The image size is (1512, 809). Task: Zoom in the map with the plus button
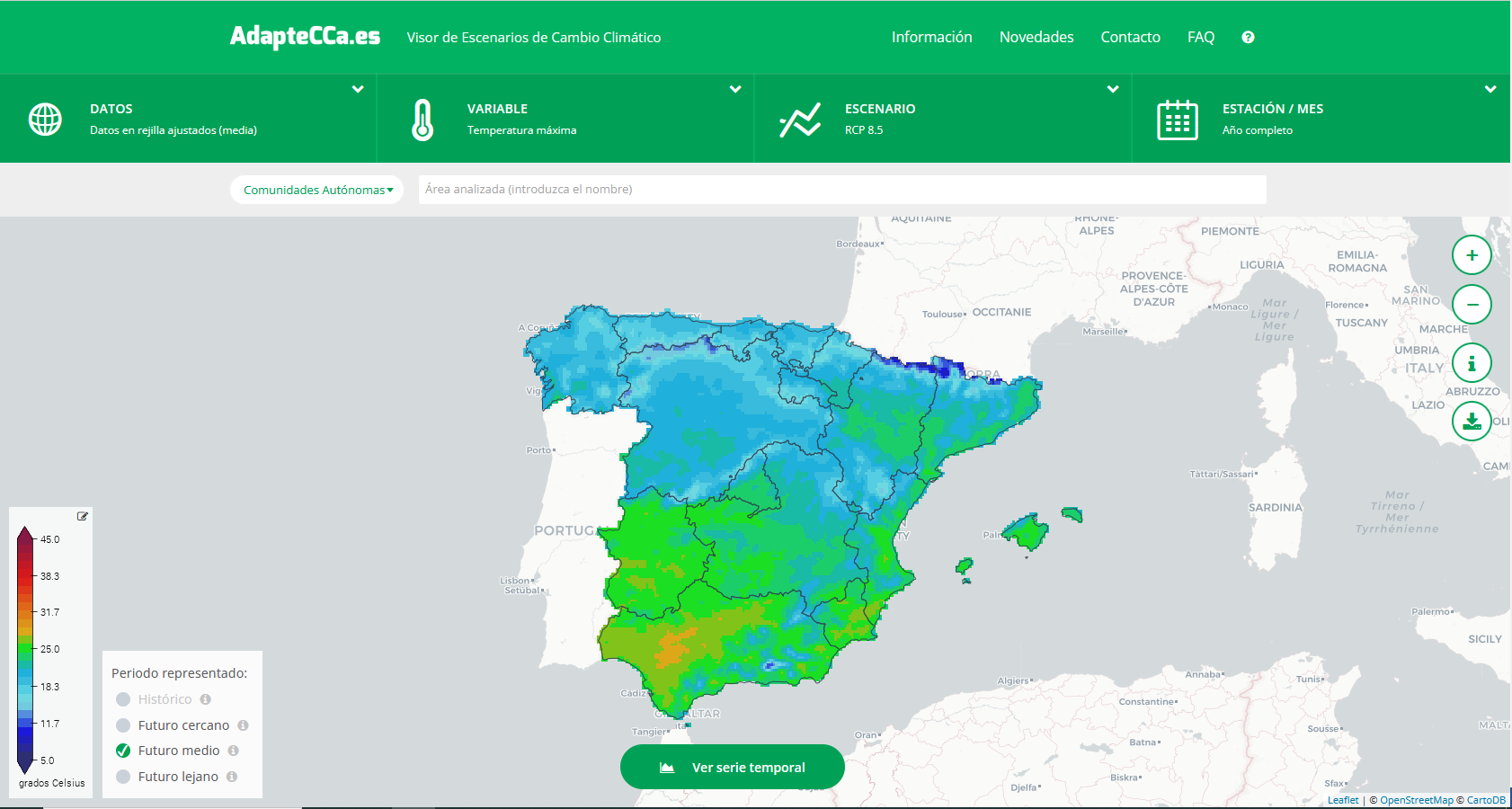(x=1472, y=255)
